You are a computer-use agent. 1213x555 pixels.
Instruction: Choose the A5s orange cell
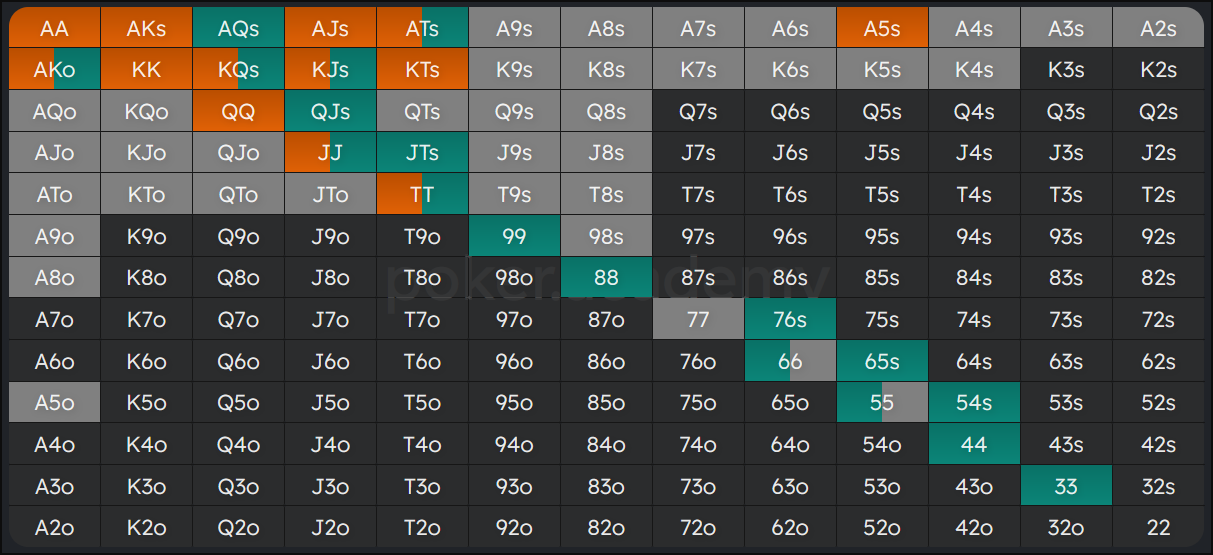click(882, 28)
